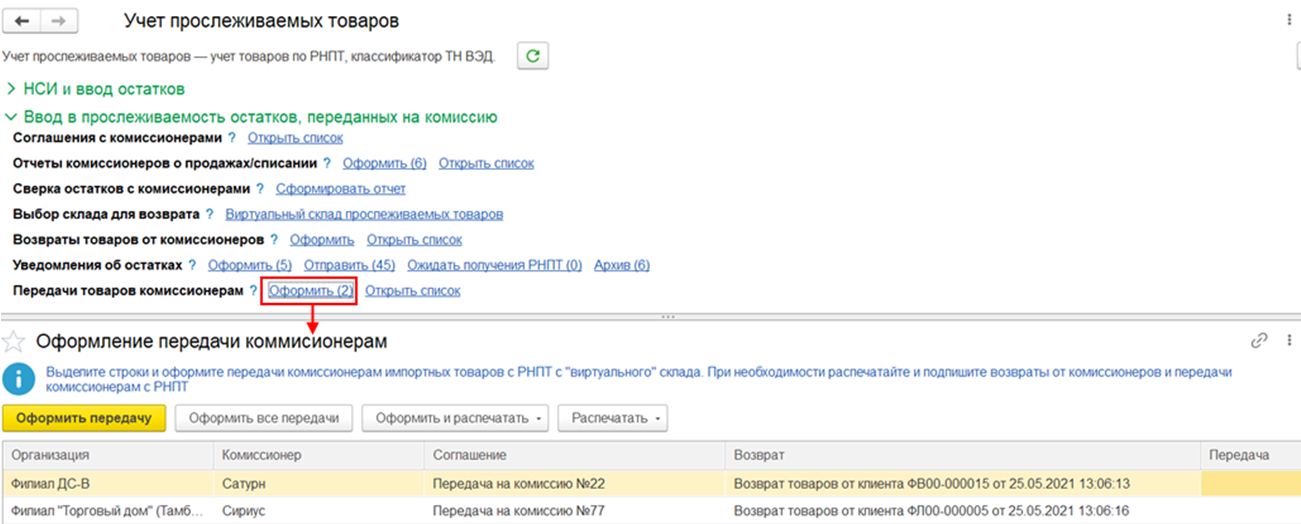
Task: Click the green refresh icon
Action: tap(533, 57)
